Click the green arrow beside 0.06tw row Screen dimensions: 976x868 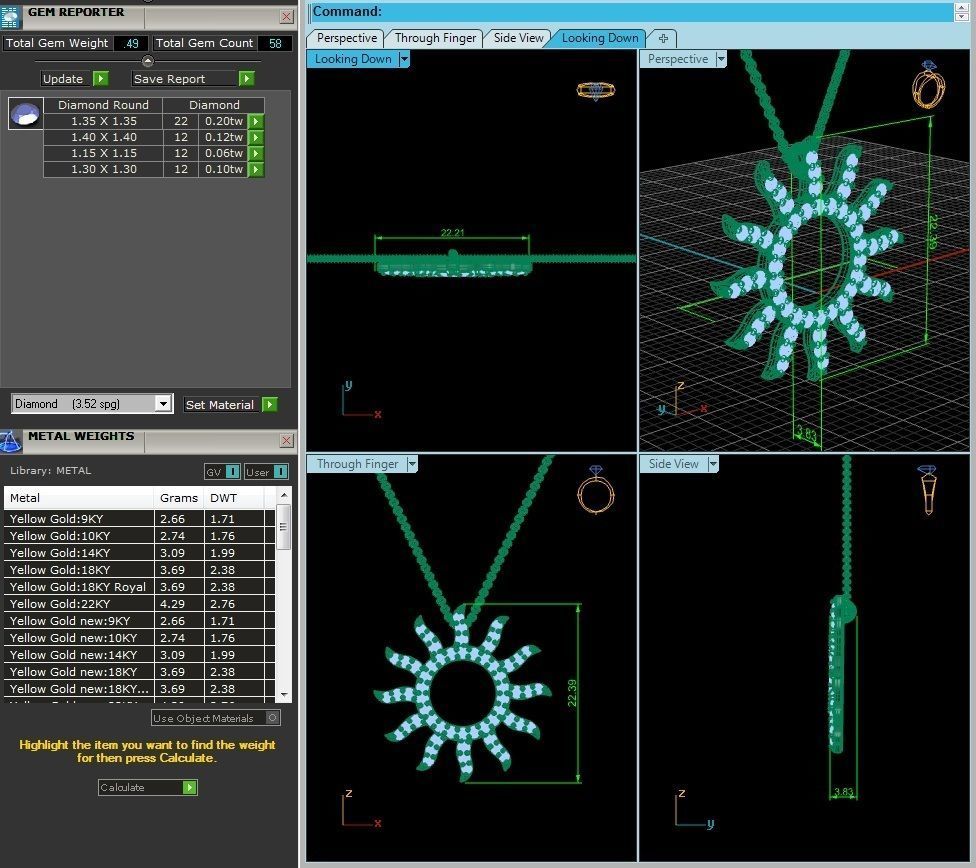tap(256, 153)
